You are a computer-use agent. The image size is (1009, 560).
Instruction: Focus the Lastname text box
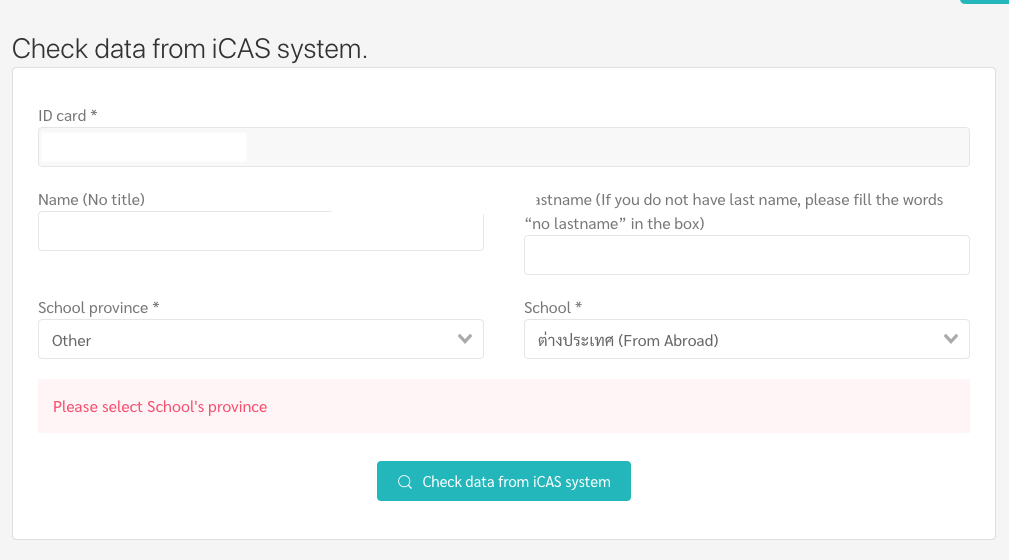746,255
